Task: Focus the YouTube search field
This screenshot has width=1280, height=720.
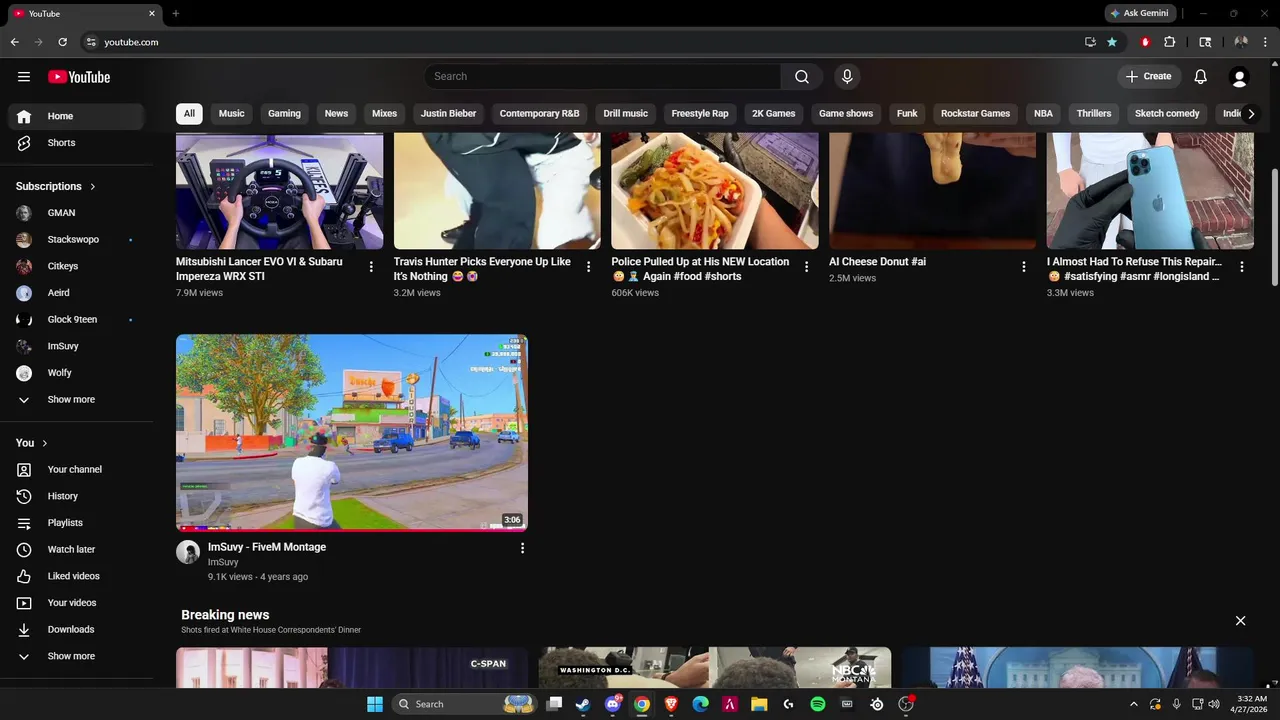Action: click(x=603, y=77)
